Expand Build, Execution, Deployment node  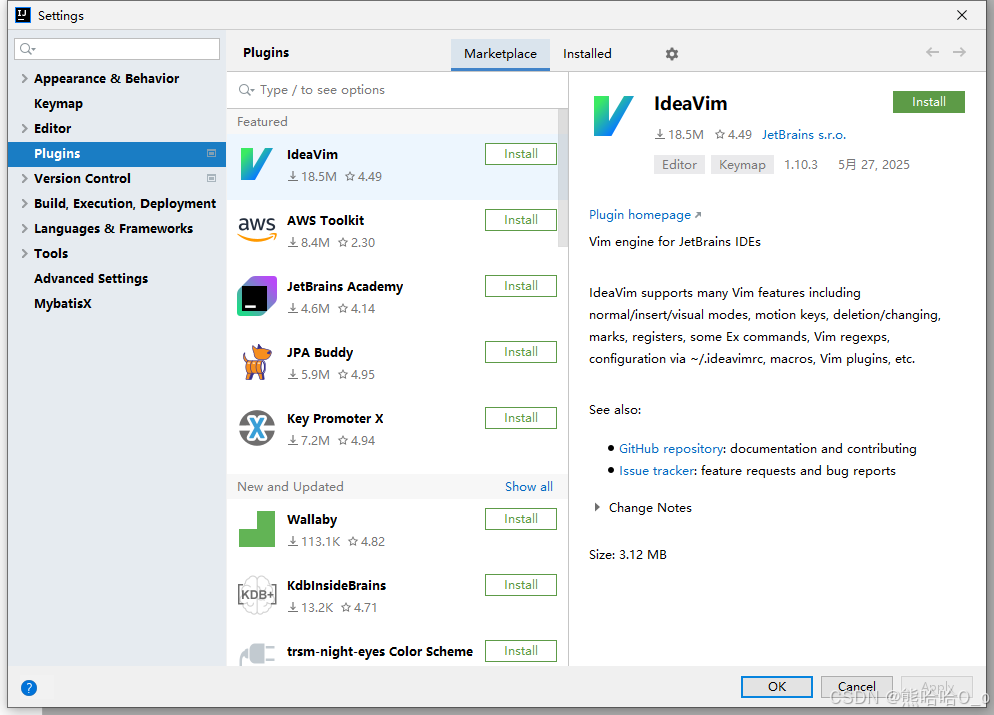click(x=24, y=203)
